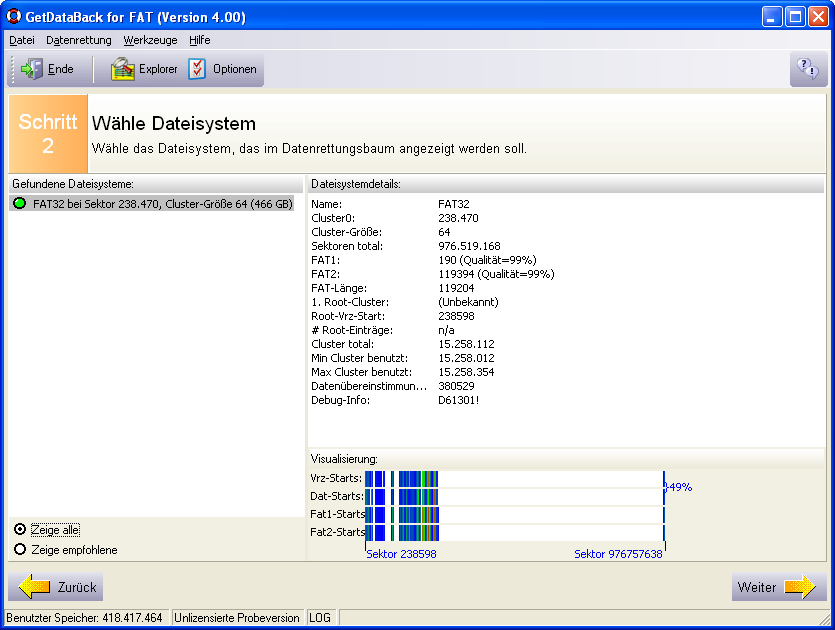Viewport: 835px width, 630px height.
Task: Click FAT1 value '190 (Qualität=99%)'
Action: 487,260
